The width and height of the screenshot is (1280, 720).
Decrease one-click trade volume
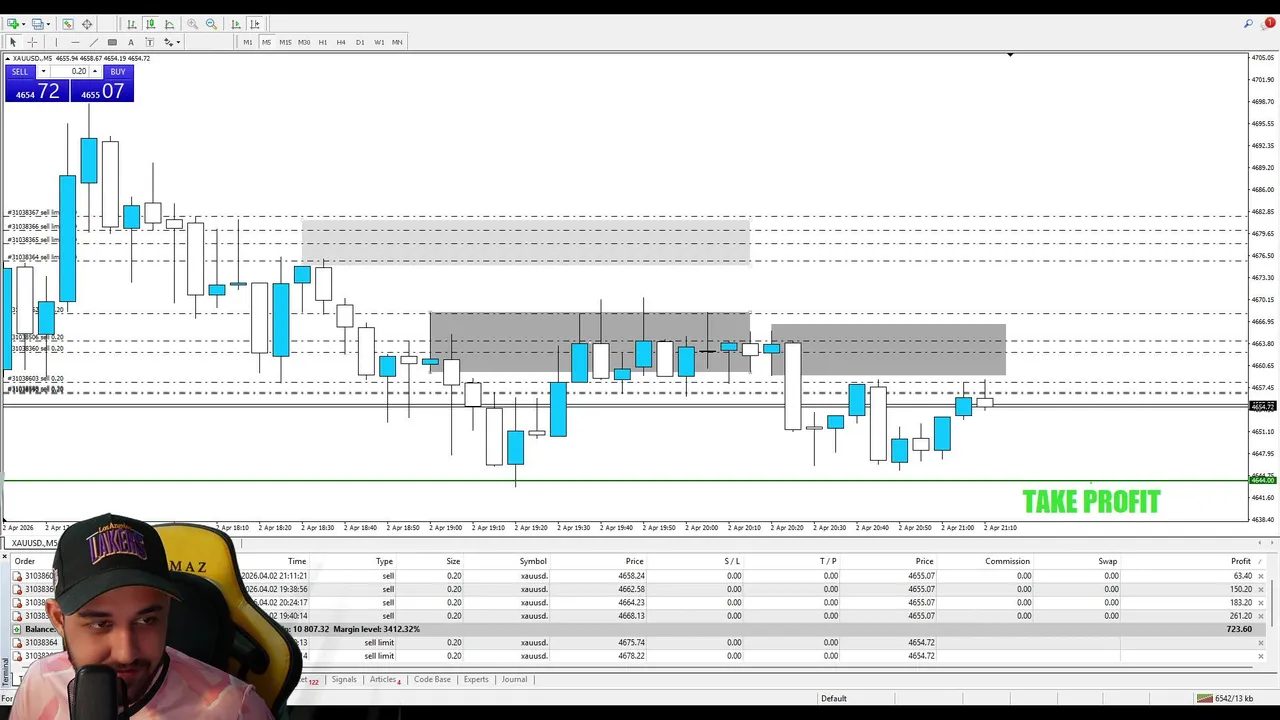pos(43,71)
